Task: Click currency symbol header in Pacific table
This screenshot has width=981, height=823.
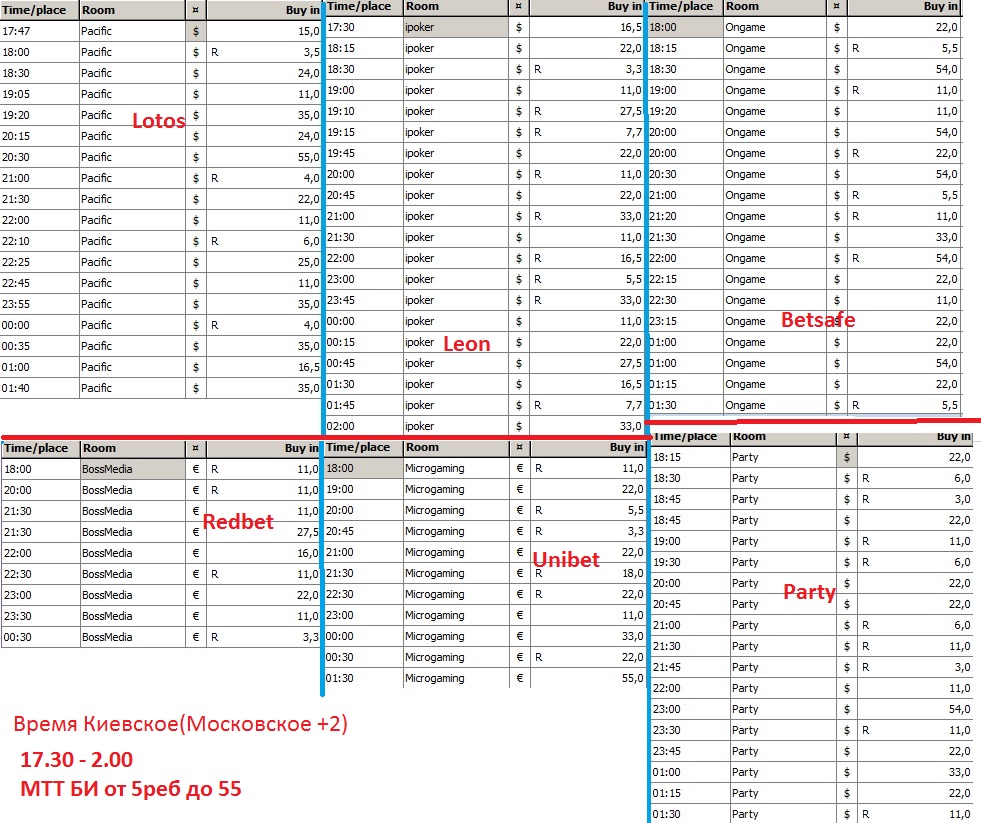Action: [196, 10]
